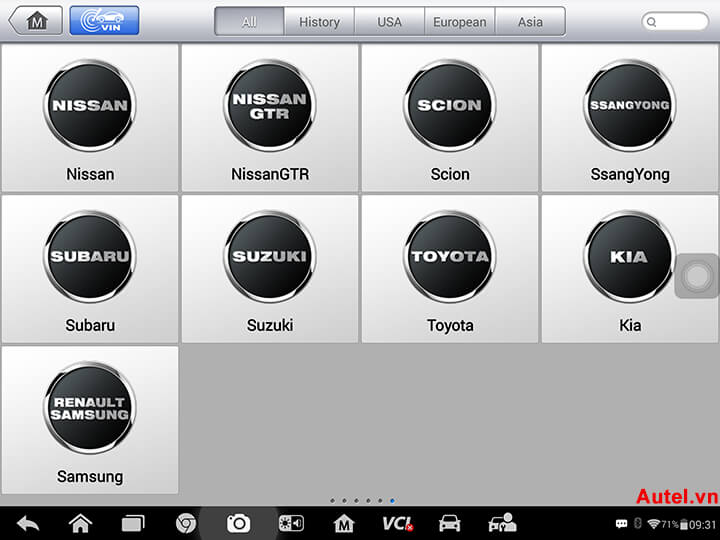Tap the 09:31 clock
Image resolution: width=720 pixels, height=540 pixels.
[703, 524]
